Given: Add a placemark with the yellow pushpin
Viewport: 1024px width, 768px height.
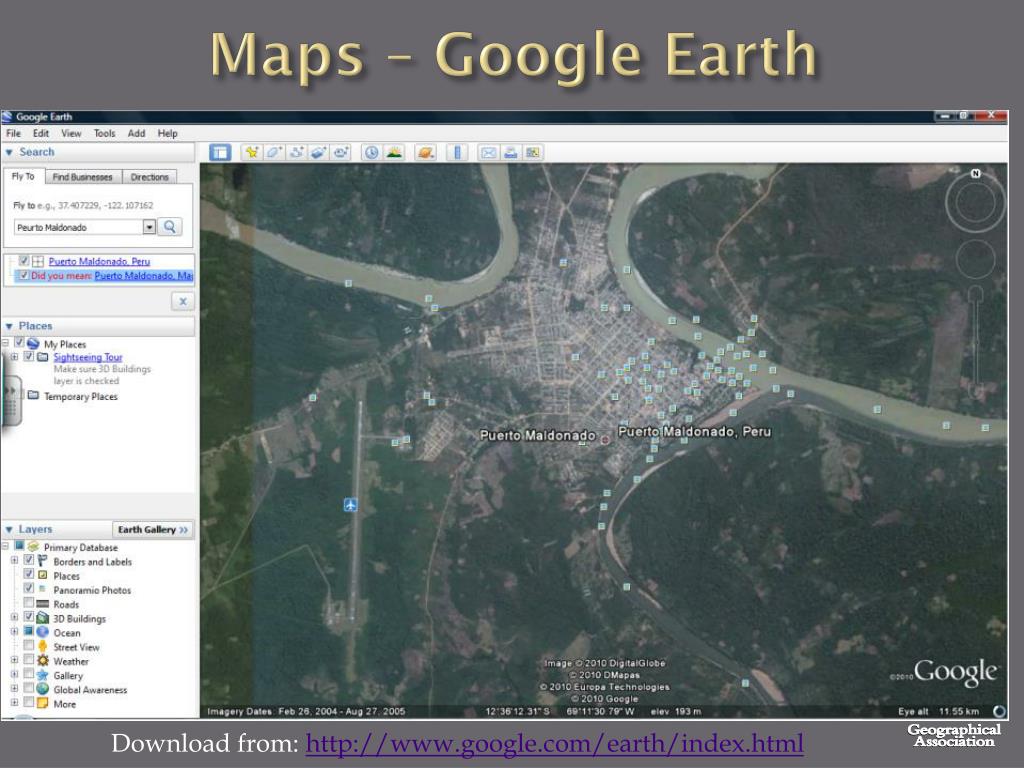Looking at the screenshot, I should pyautogui.click(x=251, y=153).
